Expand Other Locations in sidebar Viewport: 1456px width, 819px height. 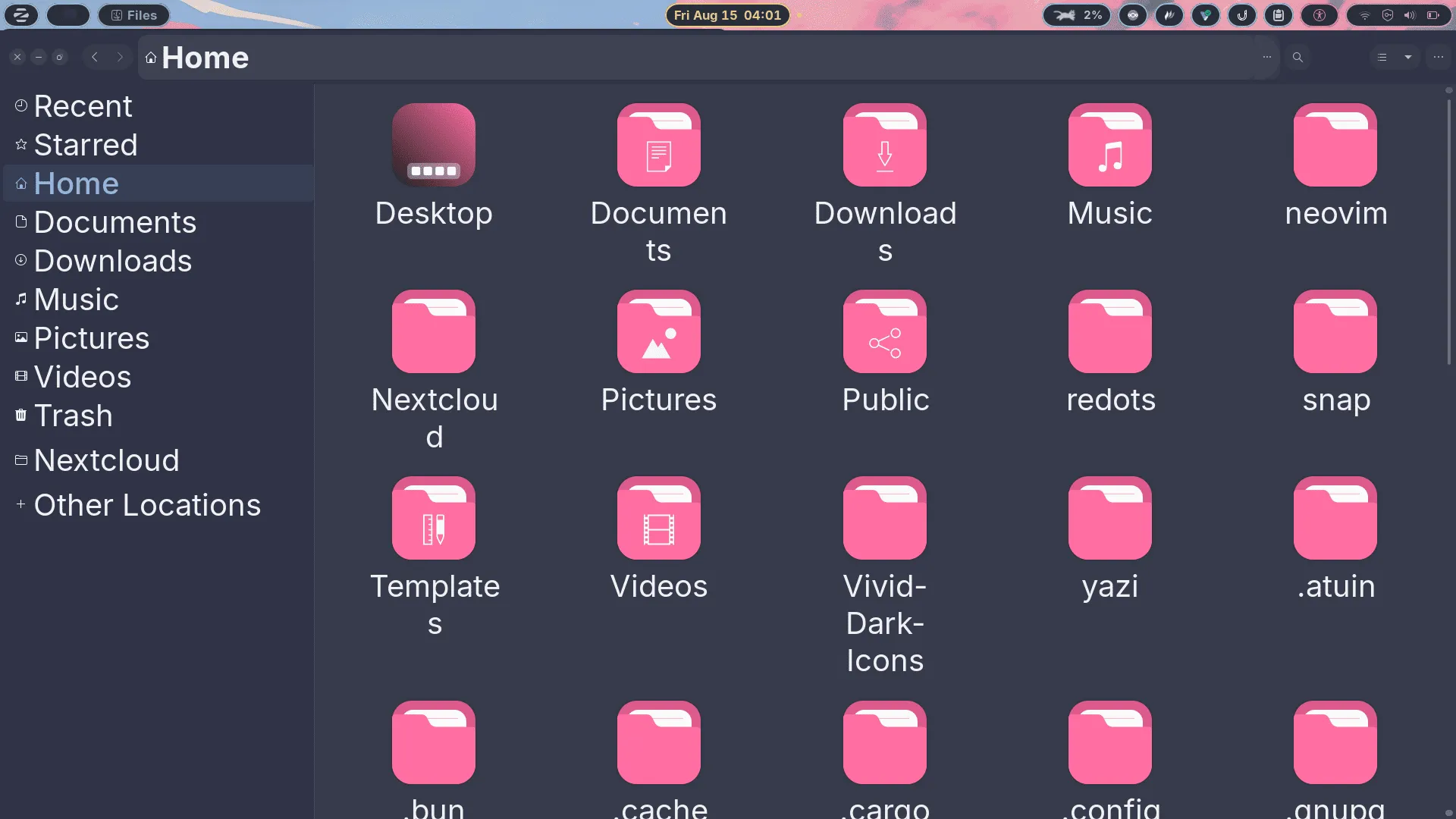tap(146, 505)
